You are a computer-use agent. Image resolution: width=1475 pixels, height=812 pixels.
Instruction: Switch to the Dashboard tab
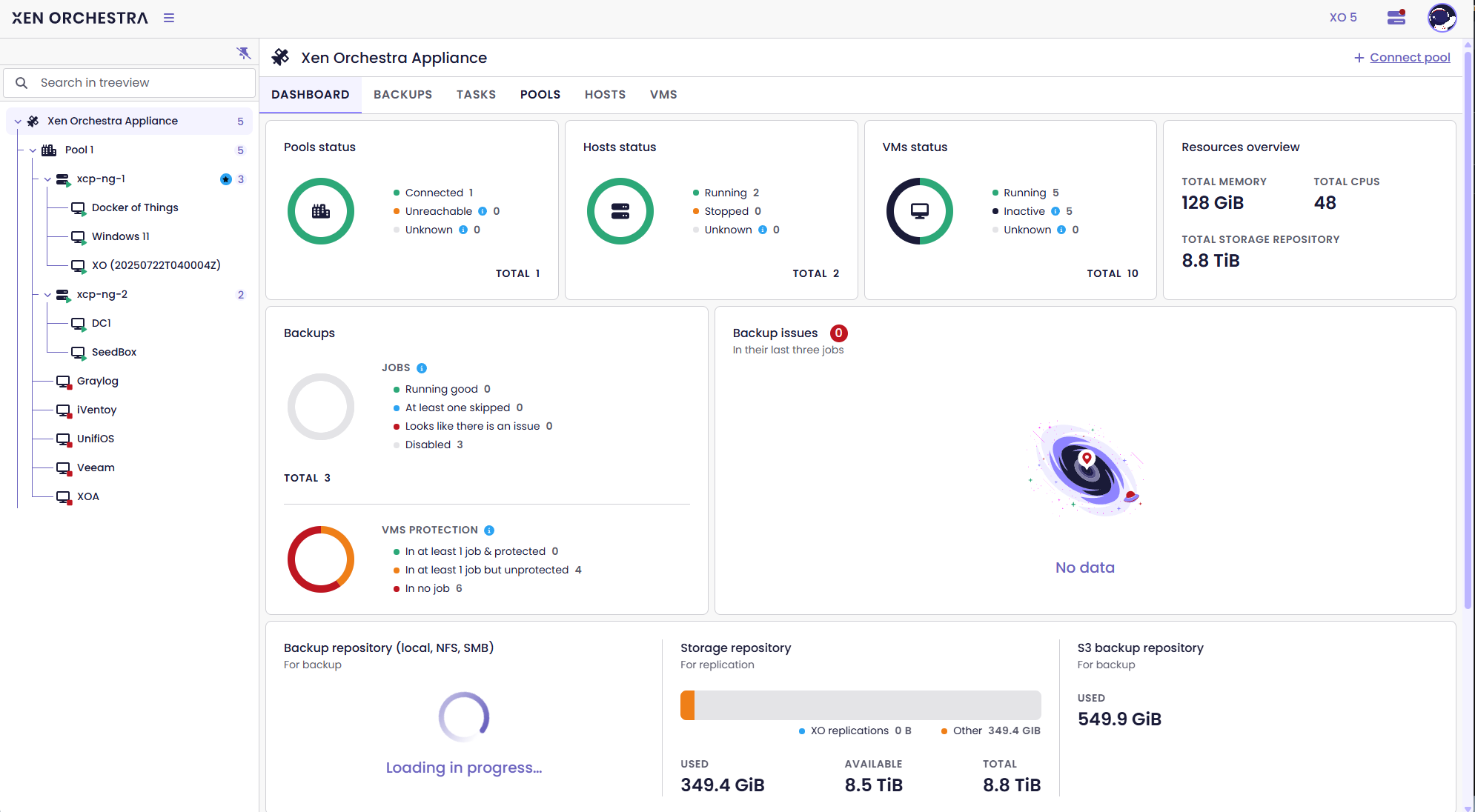pyautogui.click(x=311, y=95)
